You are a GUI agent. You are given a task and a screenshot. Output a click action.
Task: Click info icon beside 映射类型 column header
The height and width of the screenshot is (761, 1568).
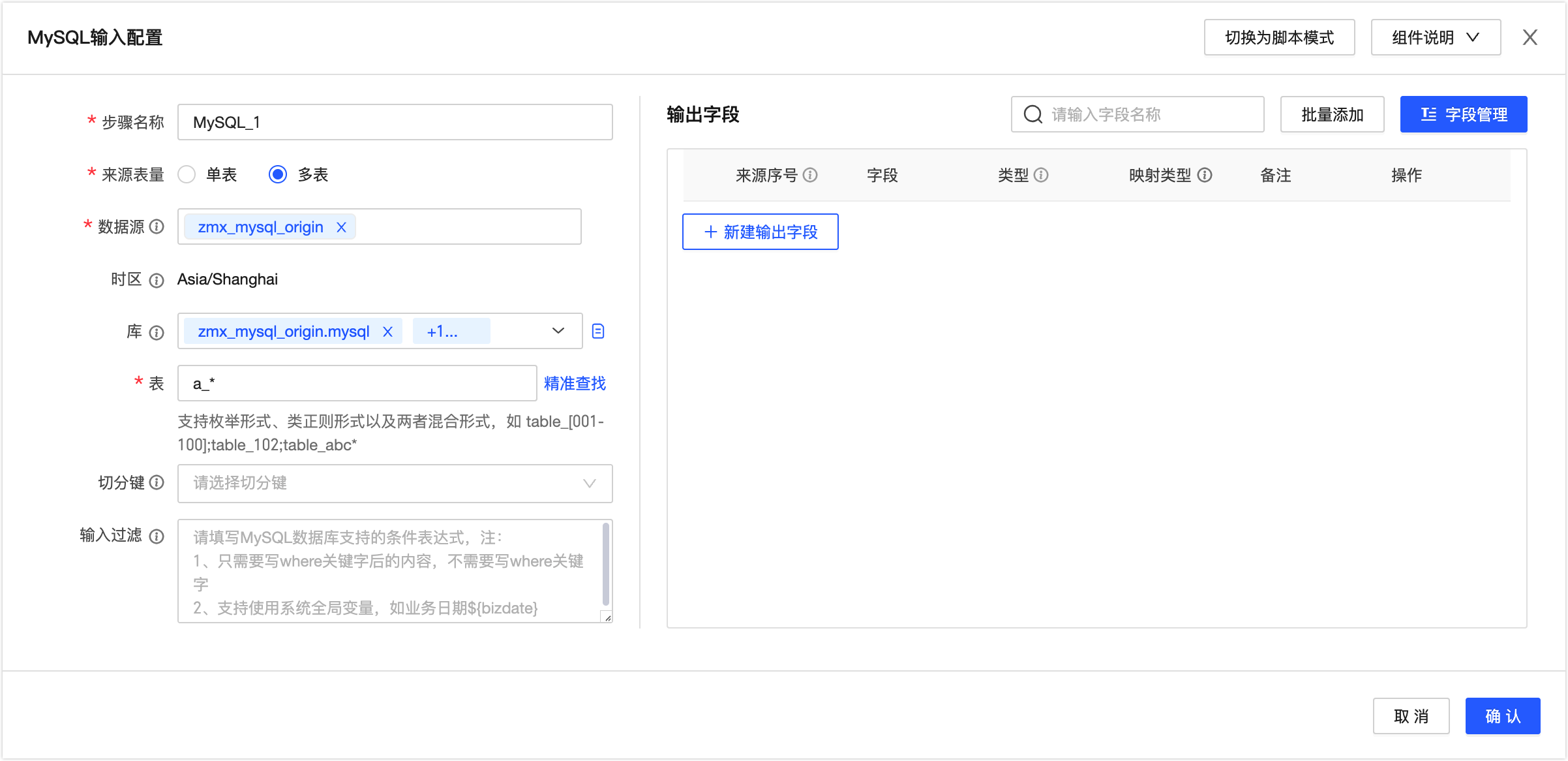[1205, 175]
